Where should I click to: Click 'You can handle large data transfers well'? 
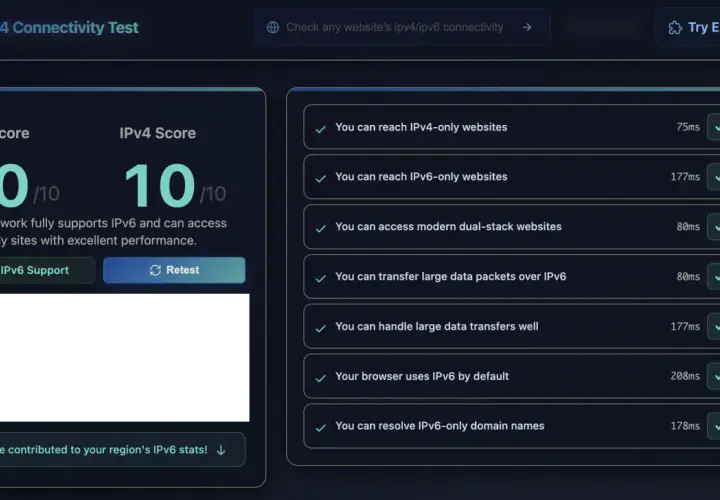click(437, 326)
